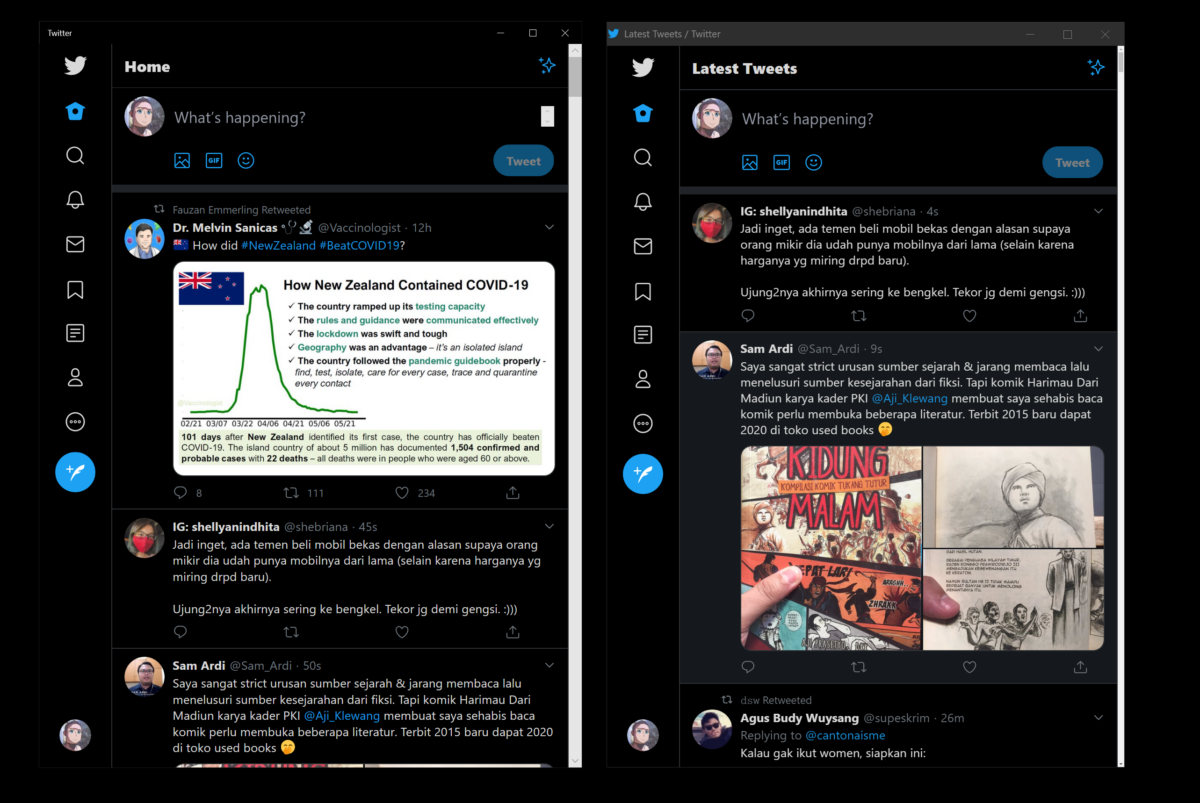Open the @Aji_Klewang mention link
The image size is (1200, 803).
click(909, 397)
